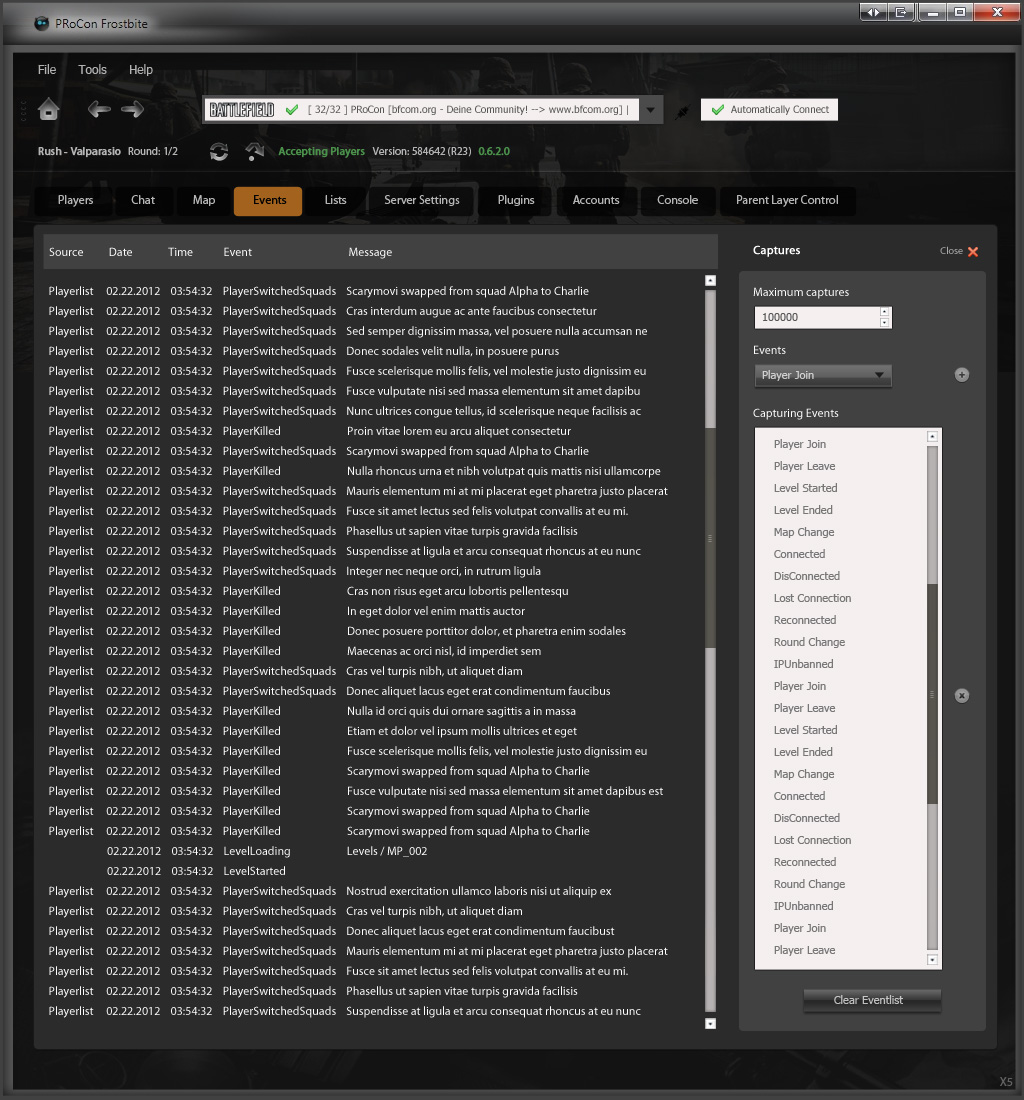Click the title bar left-right arrows button
The width and height of the screenshot is (1024, 1100).
(873, 12)
